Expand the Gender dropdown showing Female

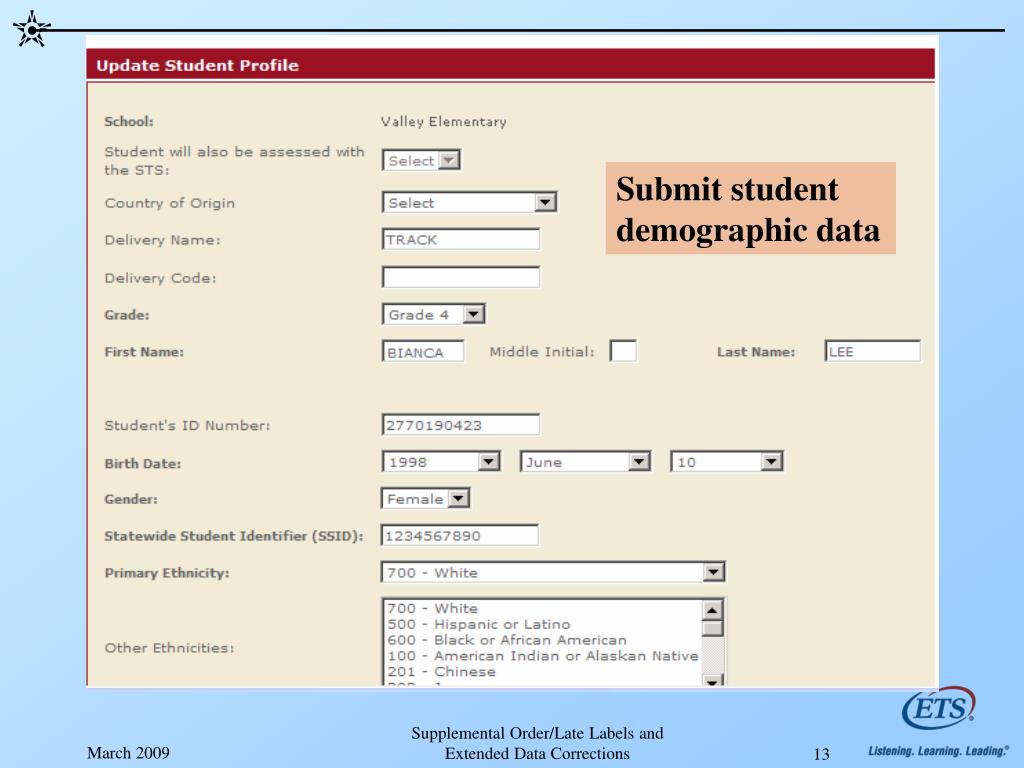pyautogui.click(x=425, y=499)
